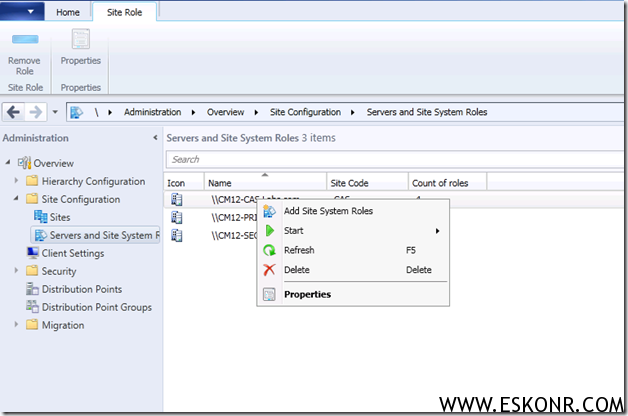Sort by the Site Code column header

[x=368, y=183]
